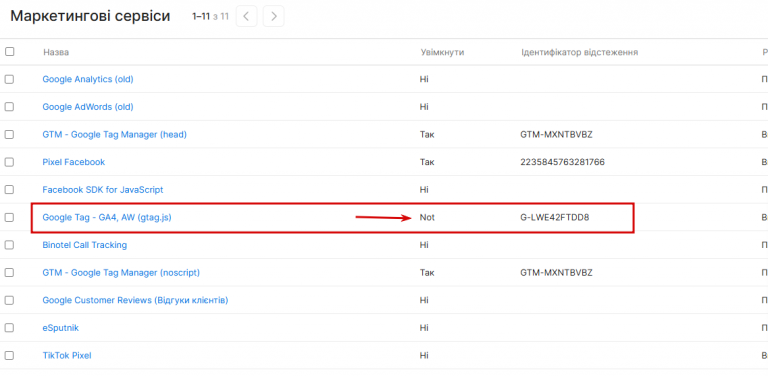Click the Not status in Google Tag row
This screenshot has height=376, width=768.
click(427, 217)
